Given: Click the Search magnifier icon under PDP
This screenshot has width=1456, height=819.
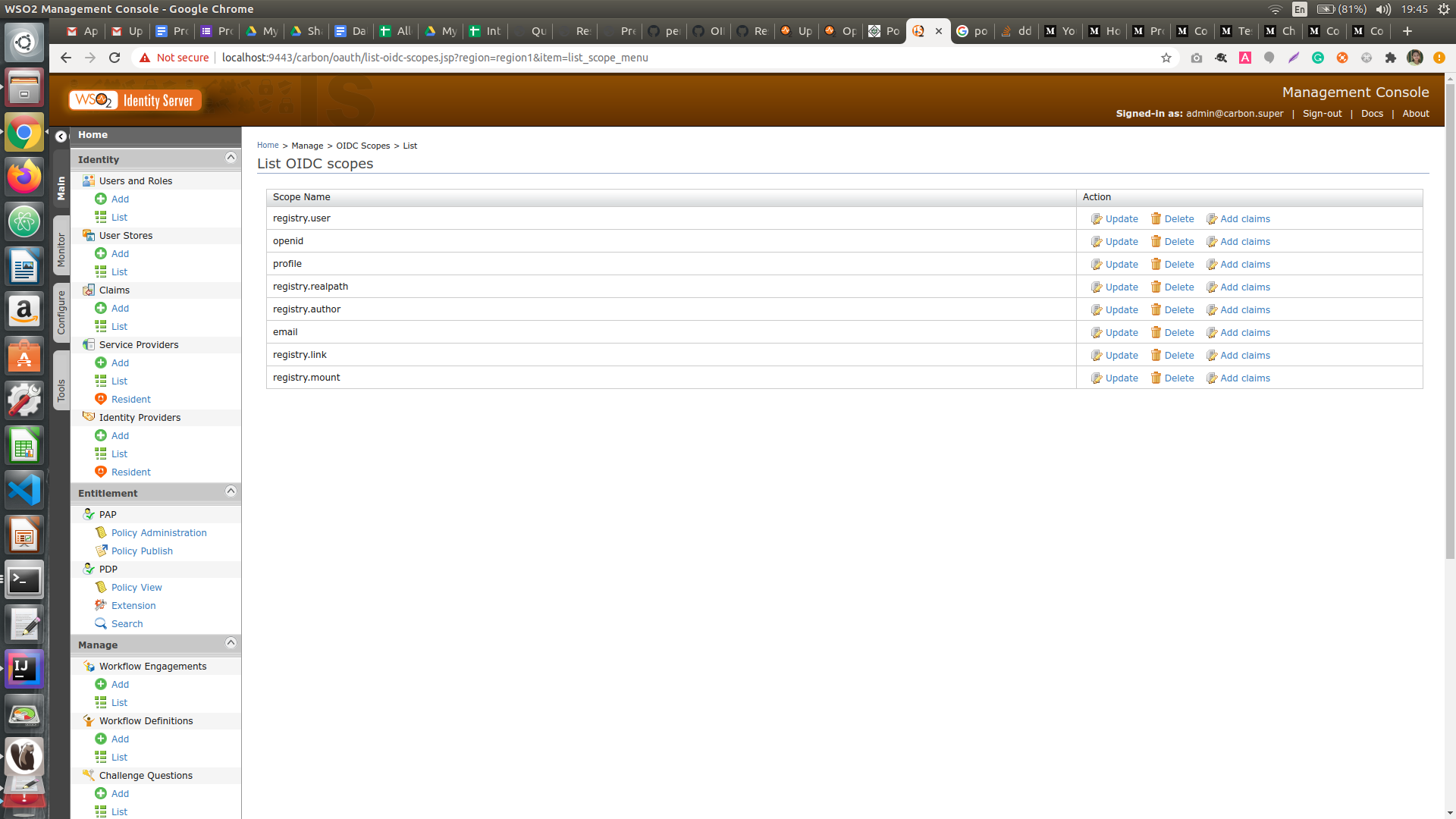Looking at the screenshot, I should [x=101, y=623].
